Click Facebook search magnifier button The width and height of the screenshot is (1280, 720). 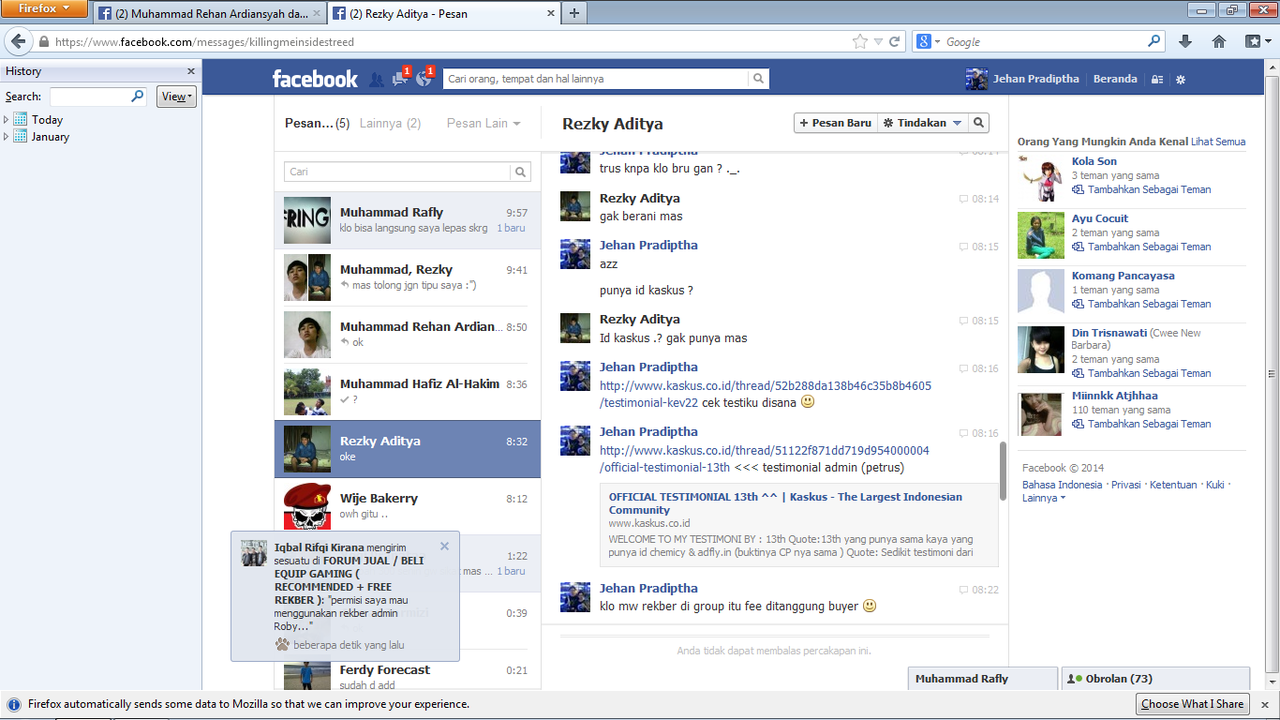[x=759, y=79]
